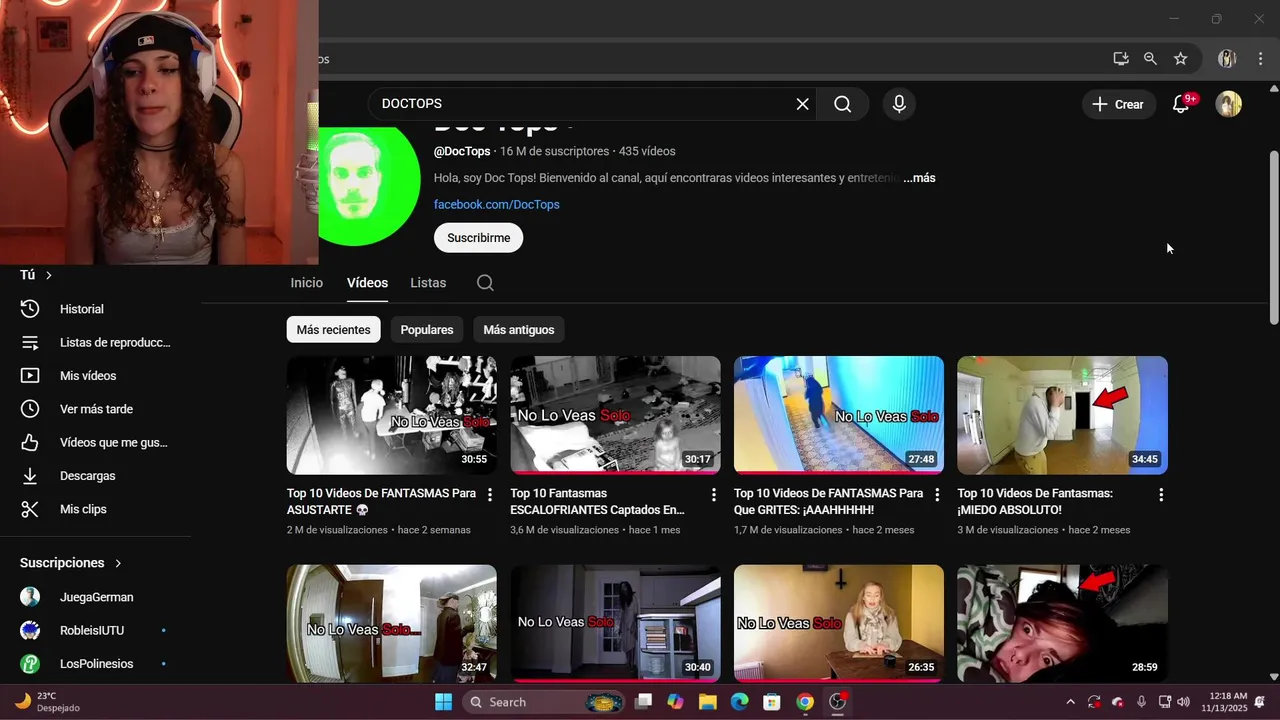
Task: Play the 30:55 video thumbnail
Action: tap(392, 415)
